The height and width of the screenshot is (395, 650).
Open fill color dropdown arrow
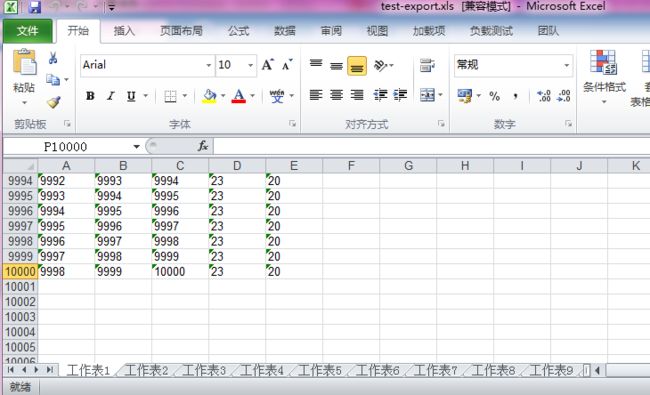click(223, 96)
